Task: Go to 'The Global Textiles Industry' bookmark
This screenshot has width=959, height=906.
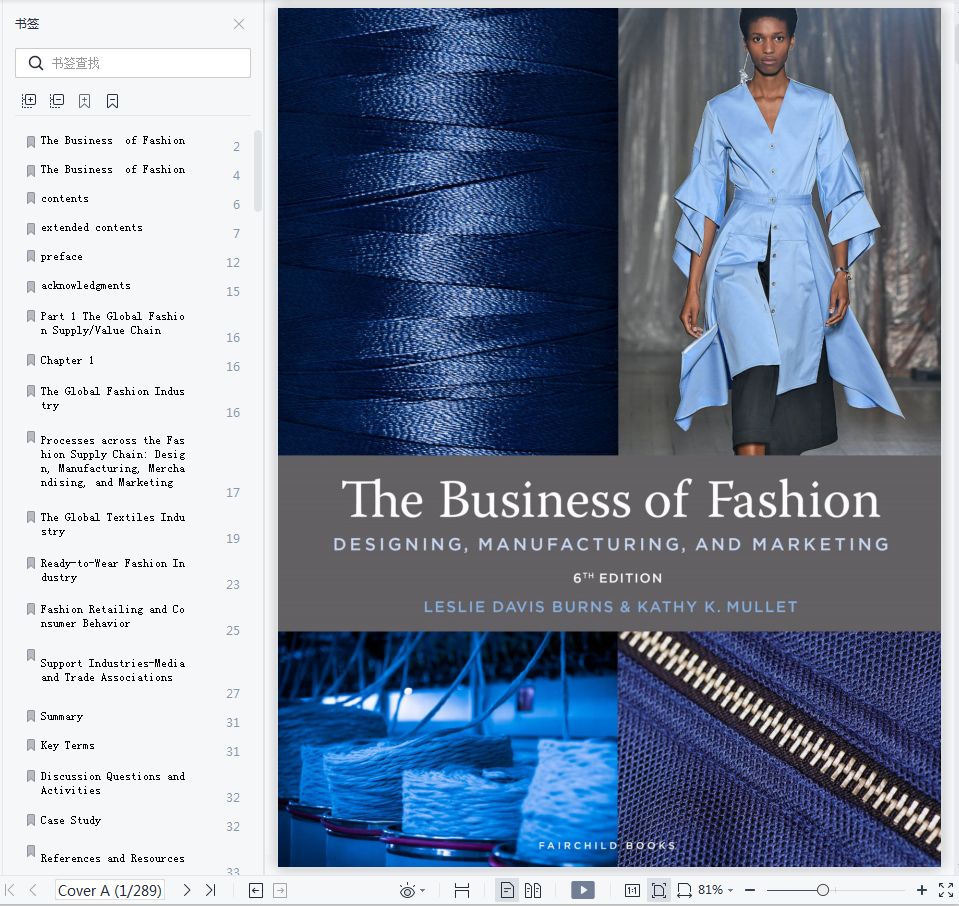Action: (x=113, y=524)
